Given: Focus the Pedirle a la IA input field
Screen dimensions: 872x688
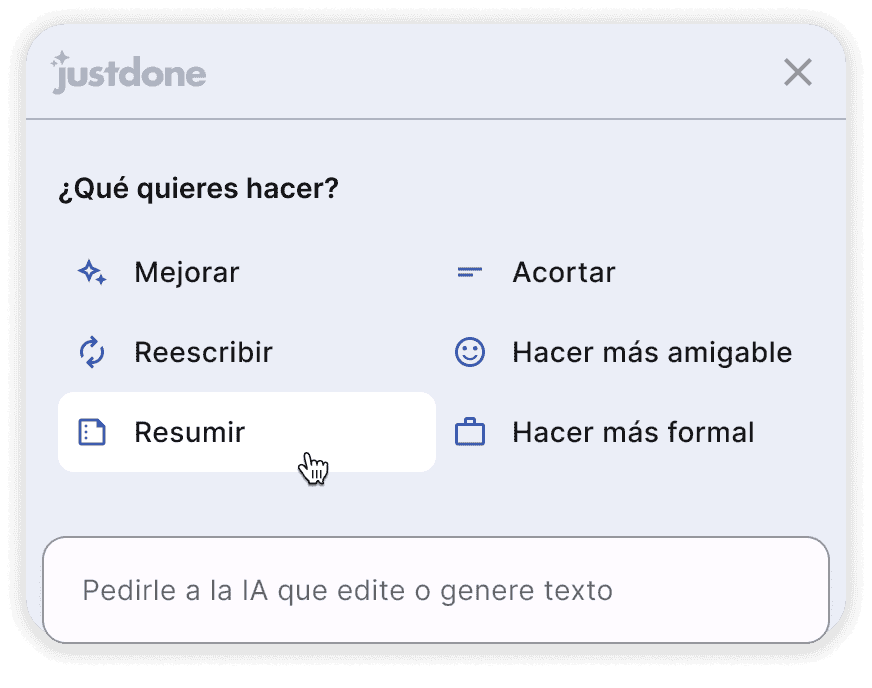Looking at the screenshot, I should [436, 590].
